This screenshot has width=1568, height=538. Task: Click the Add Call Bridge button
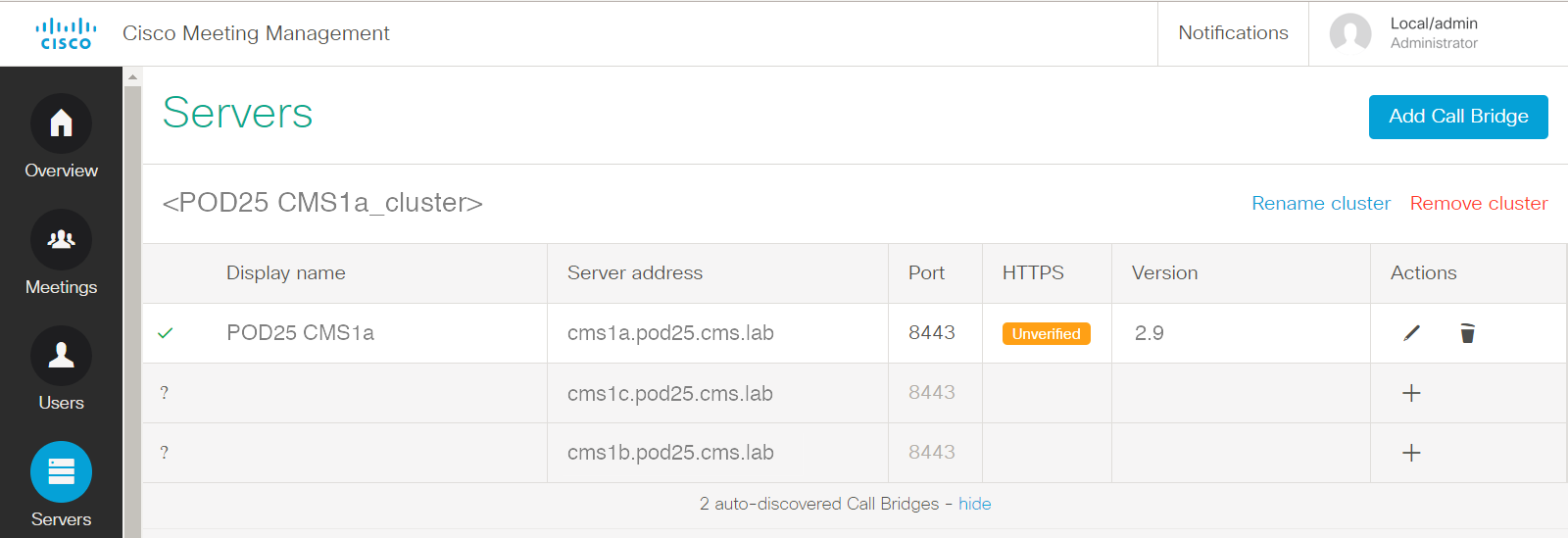pyautogui.click(x=1458, y=117)
